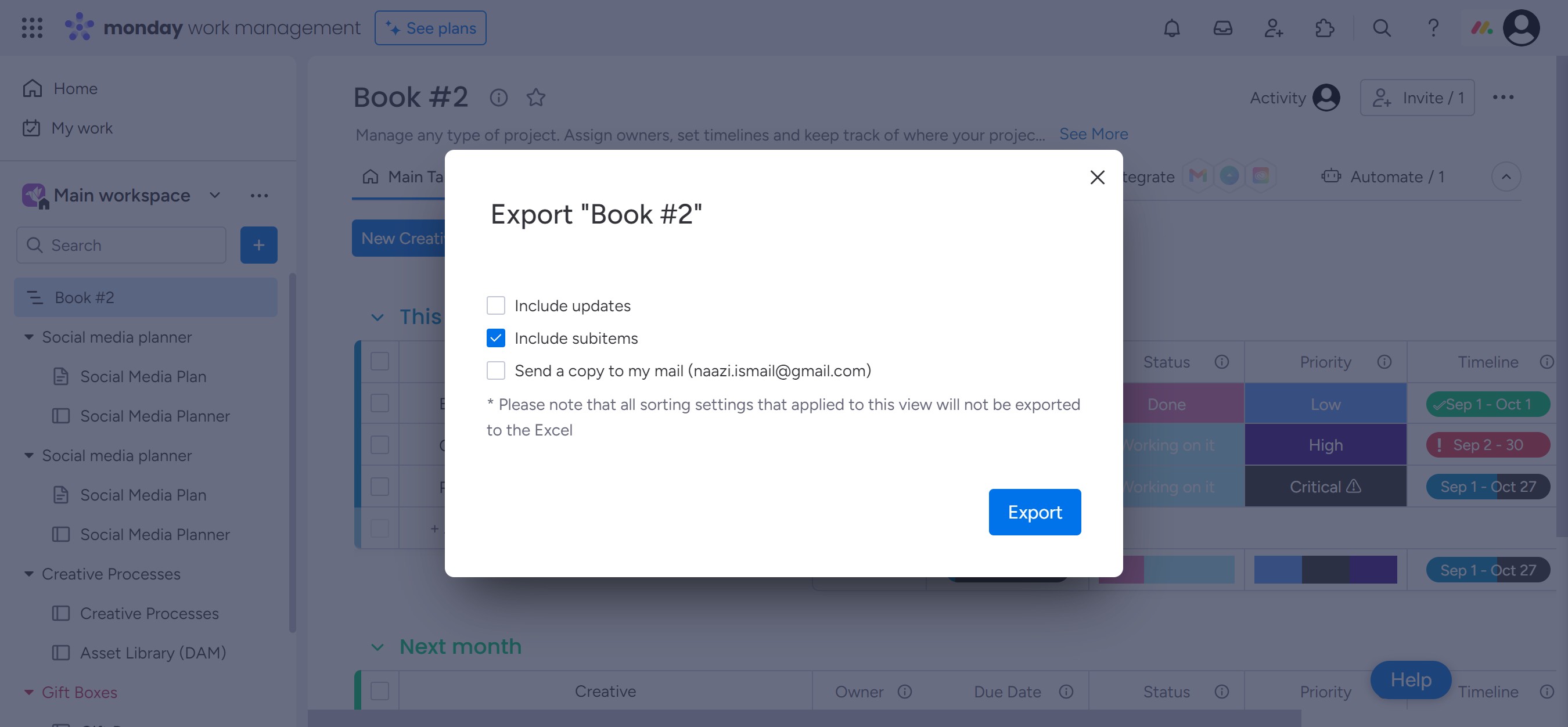
Task: Uncheck the Include subitems checkbox
Action: click(x=495, y=339)
